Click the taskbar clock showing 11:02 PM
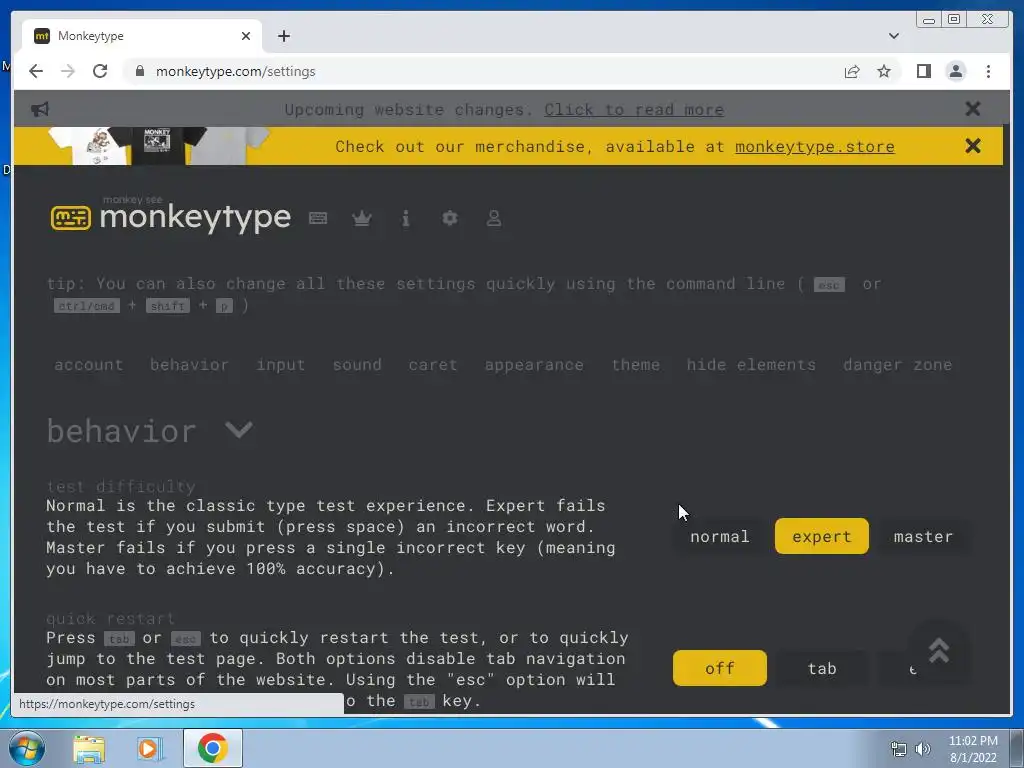The height and width of the screenshot is (768, 1024). tap(973, 749)
